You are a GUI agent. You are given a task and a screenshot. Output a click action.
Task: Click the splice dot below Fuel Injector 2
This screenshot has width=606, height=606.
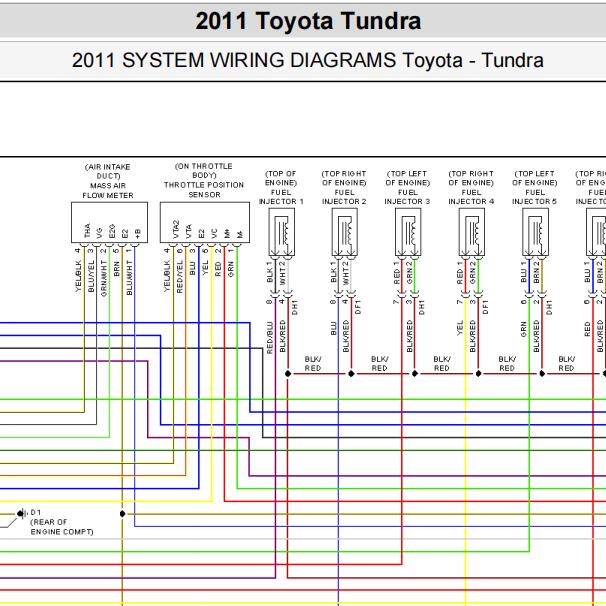click(351, 374)
